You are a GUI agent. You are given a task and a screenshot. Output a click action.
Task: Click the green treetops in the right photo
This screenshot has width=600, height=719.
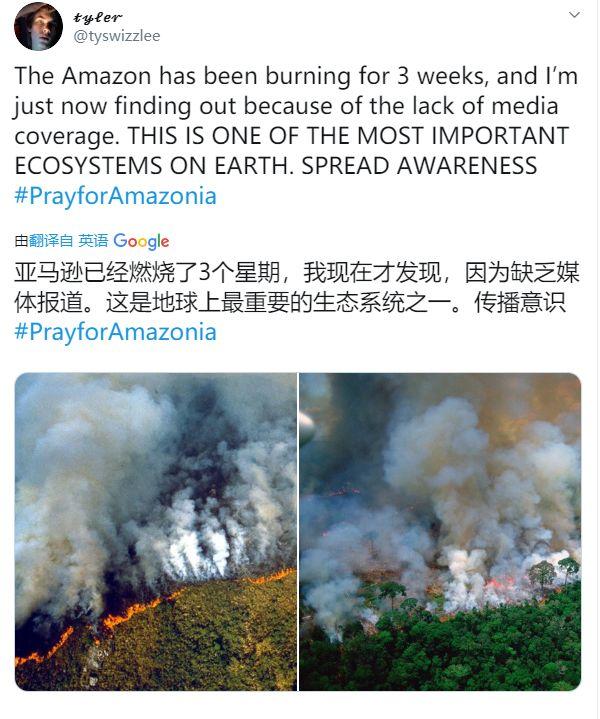pos(459,651)
